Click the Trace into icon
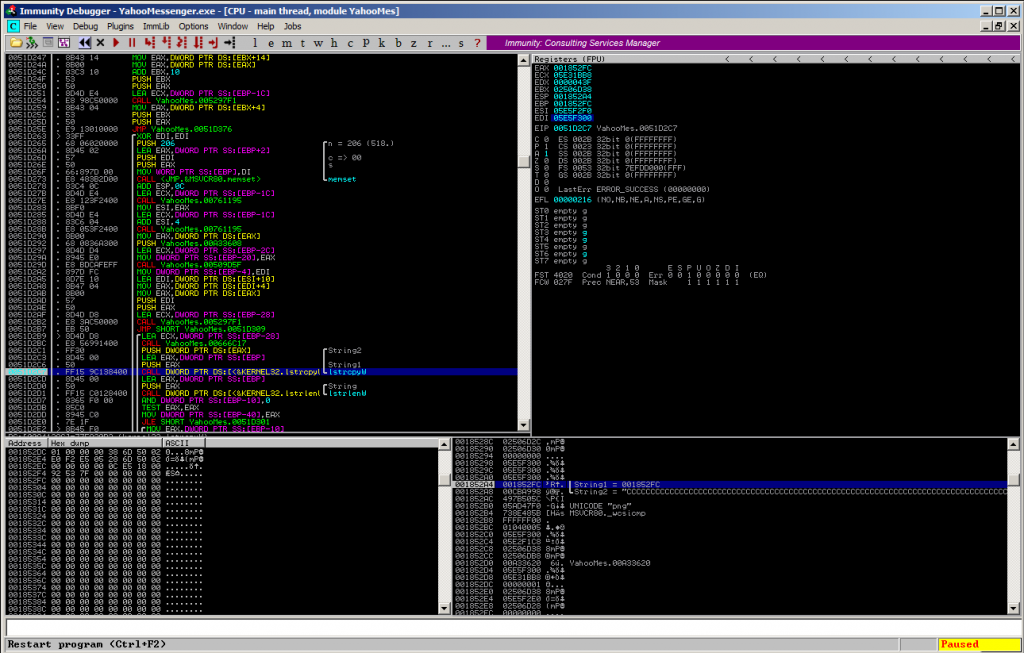 pos(182,43)
